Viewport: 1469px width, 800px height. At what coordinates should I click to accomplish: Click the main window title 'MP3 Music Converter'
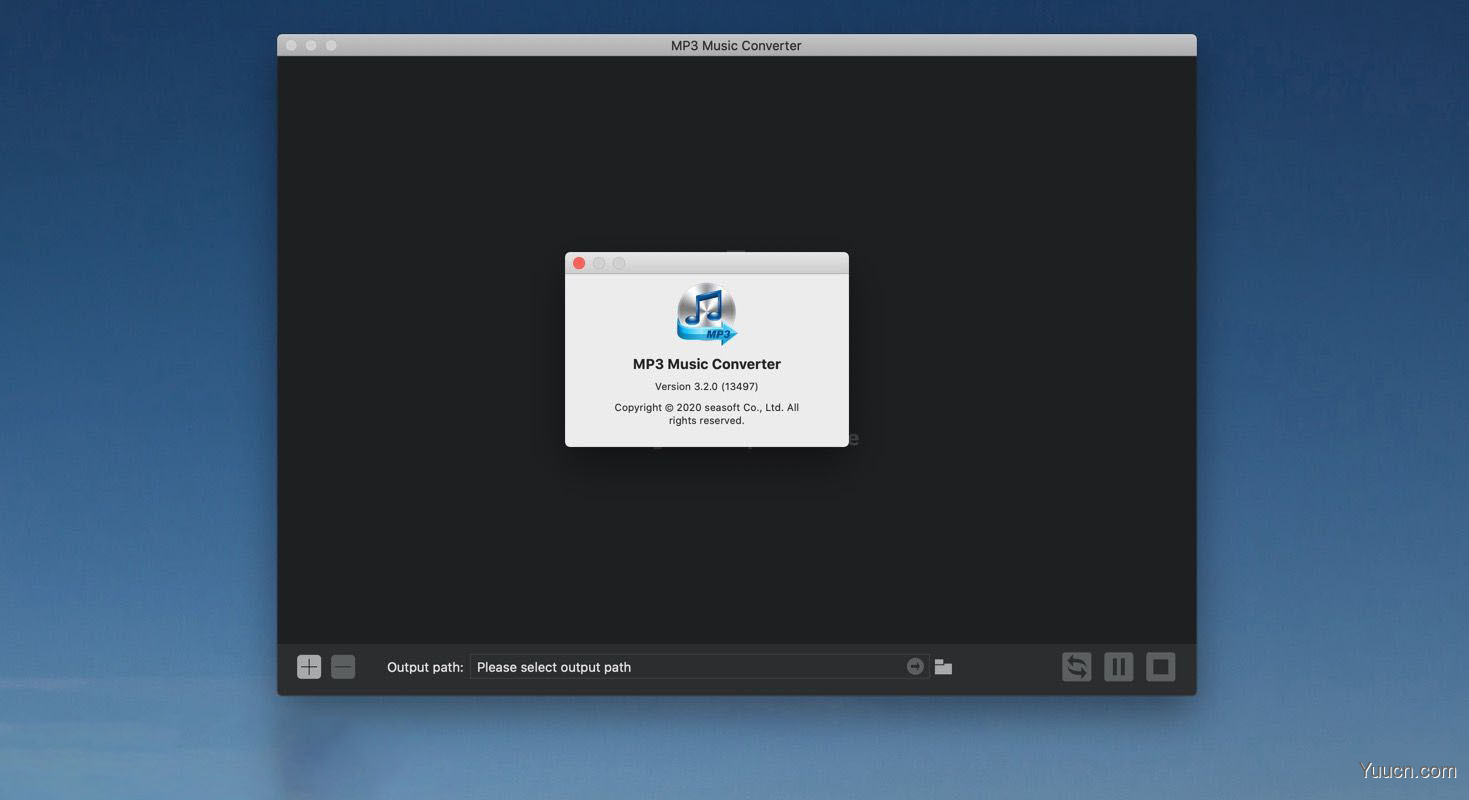(x=736, y=45)
